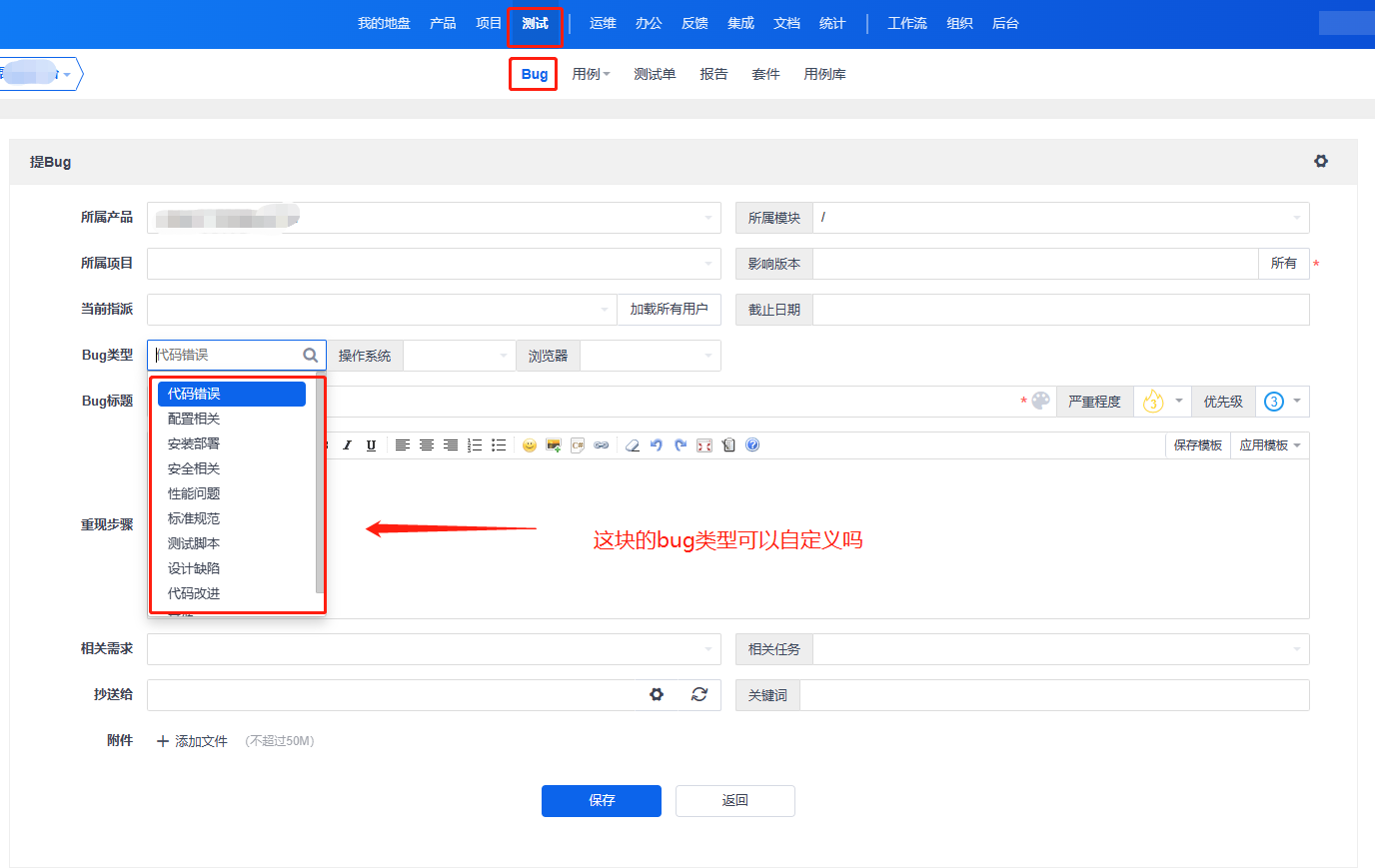Click the fullscreen icon in editor toolbar
This screenshot has height=868, width=1375.
click(704, 445)
